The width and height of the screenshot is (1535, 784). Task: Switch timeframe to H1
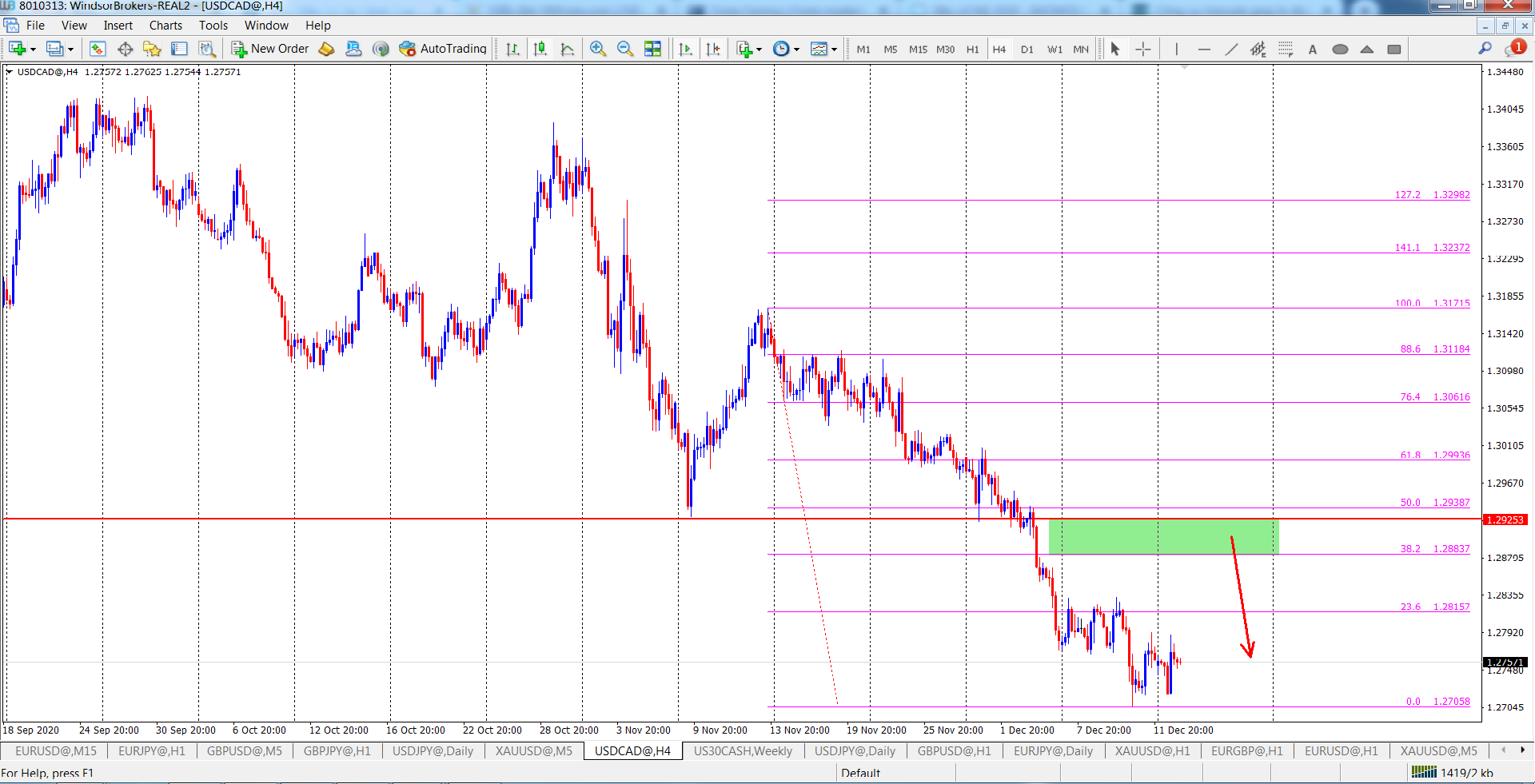tap(972, 49)
